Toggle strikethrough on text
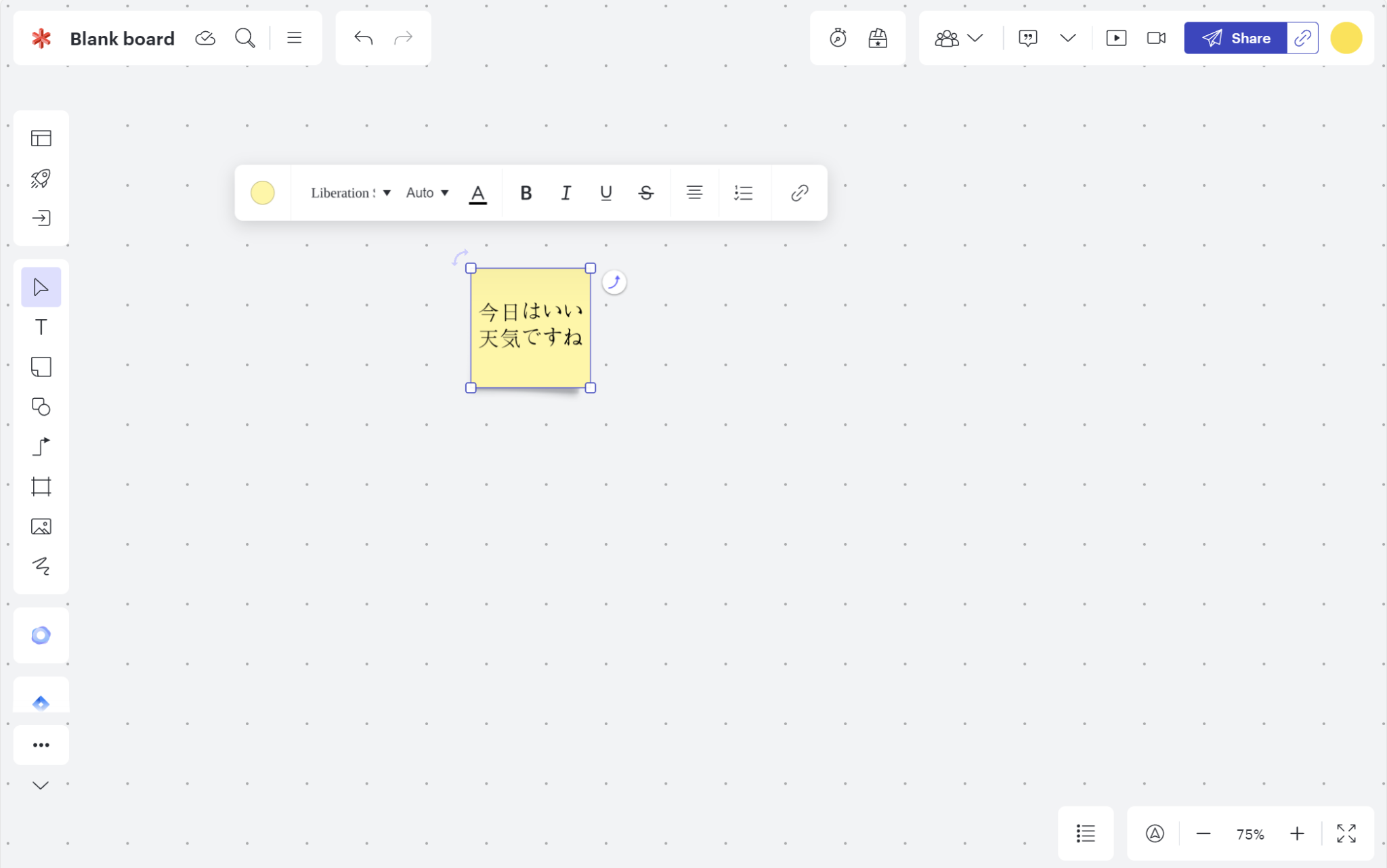This screenshot has width=1387, height=868. click(x=645, y=193)
